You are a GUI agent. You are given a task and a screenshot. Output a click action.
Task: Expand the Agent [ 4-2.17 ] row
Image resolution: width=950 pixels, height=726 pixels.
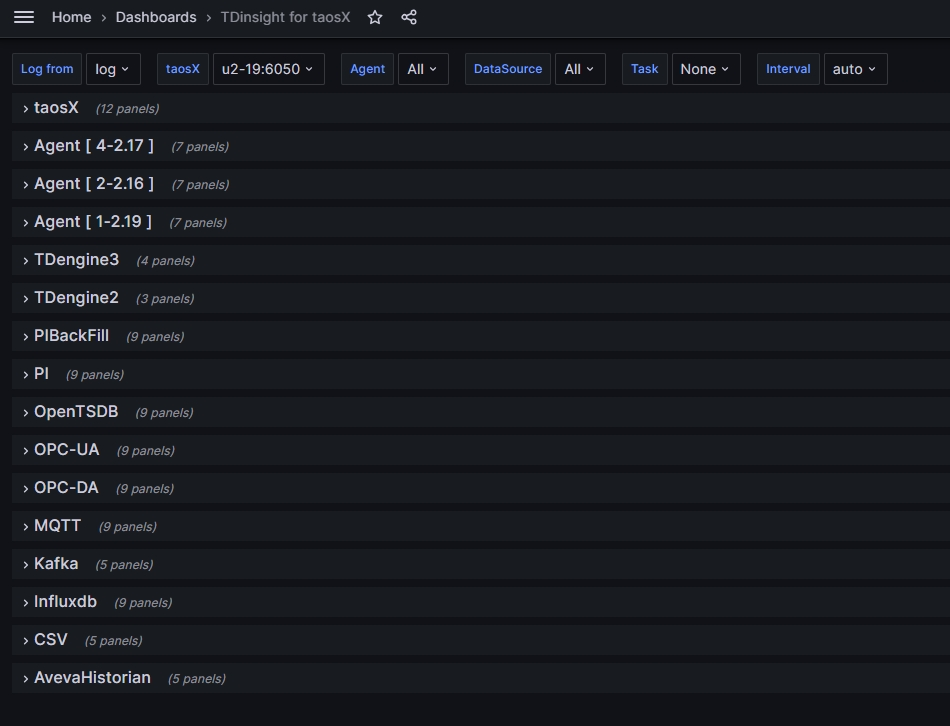tap(93, 146)
